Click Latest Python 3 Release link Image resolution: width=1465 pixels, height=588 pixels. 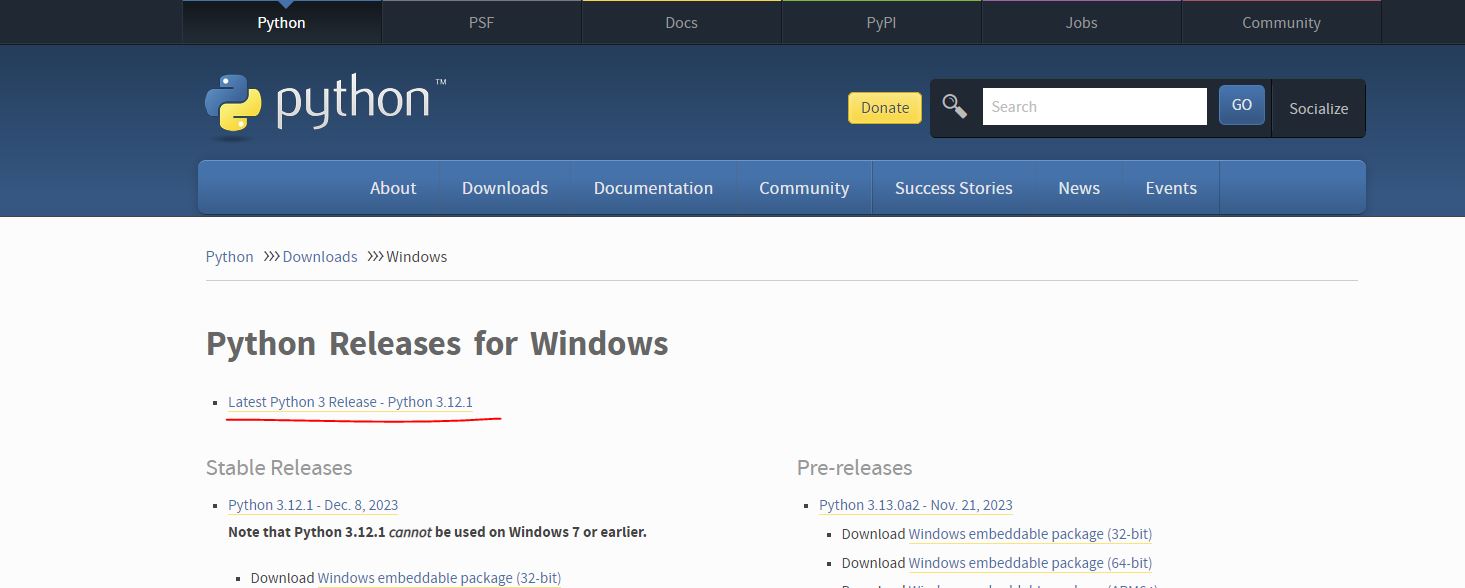pyautogui.click(x=350, y=402)
